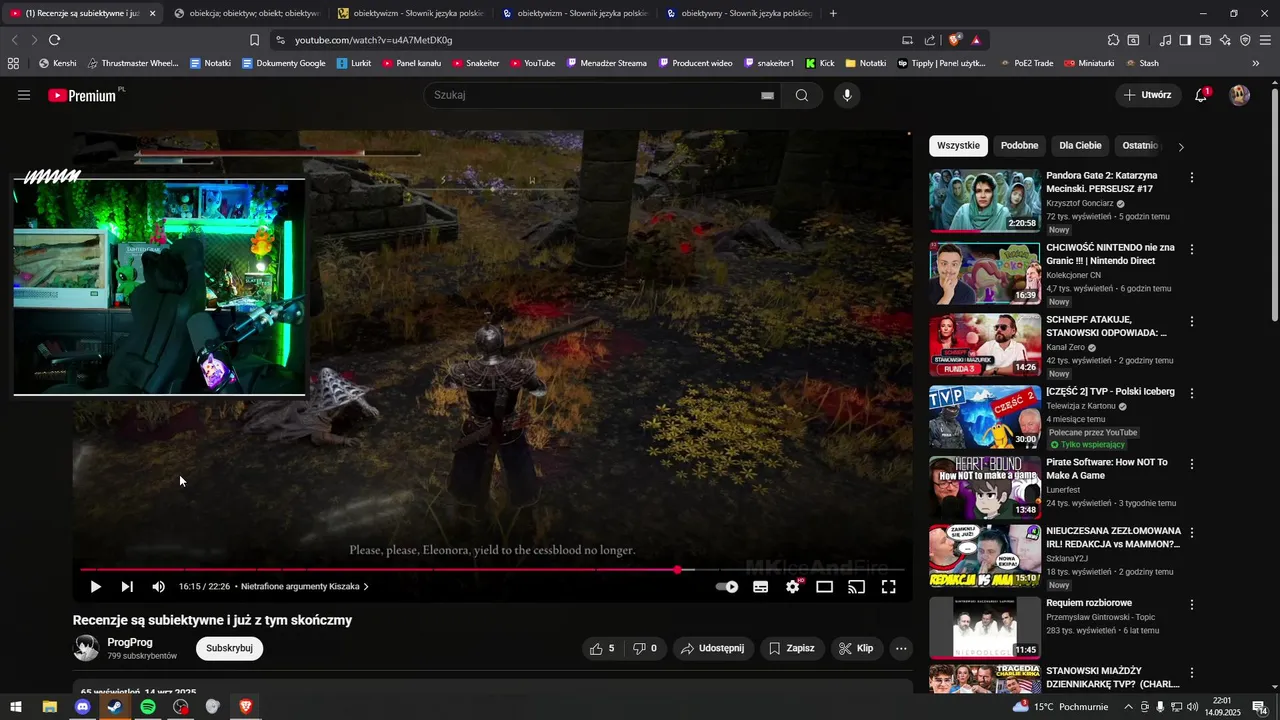Open player settings gear
Screen dimensions: 1280x720
coord(793,587)
